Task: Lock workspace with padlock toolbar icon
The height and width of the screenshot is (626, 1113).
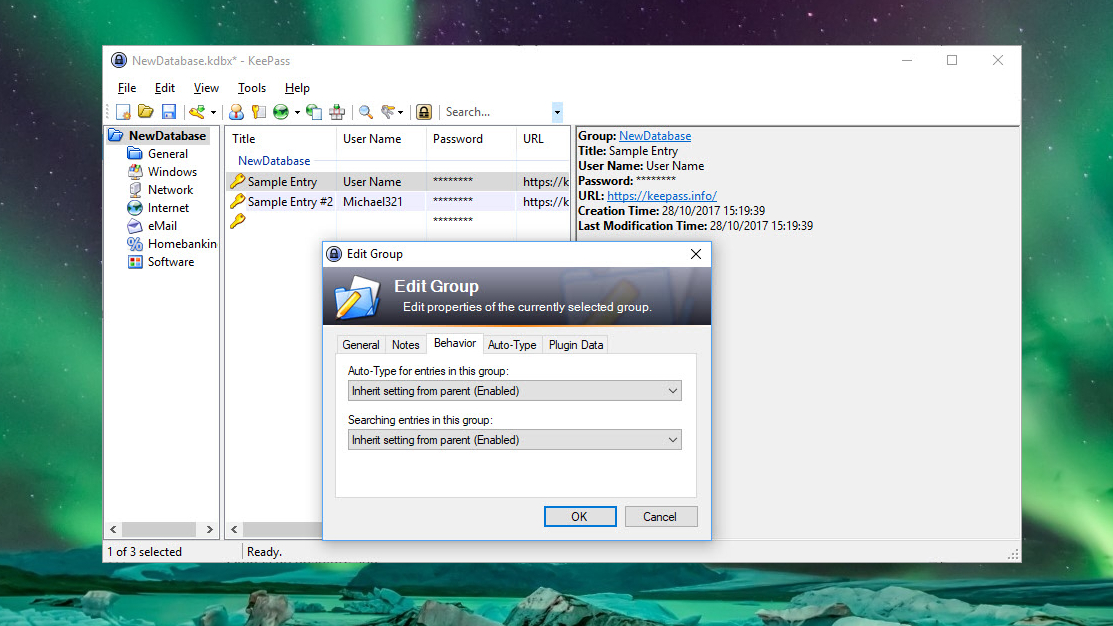Action: (424, 111)
